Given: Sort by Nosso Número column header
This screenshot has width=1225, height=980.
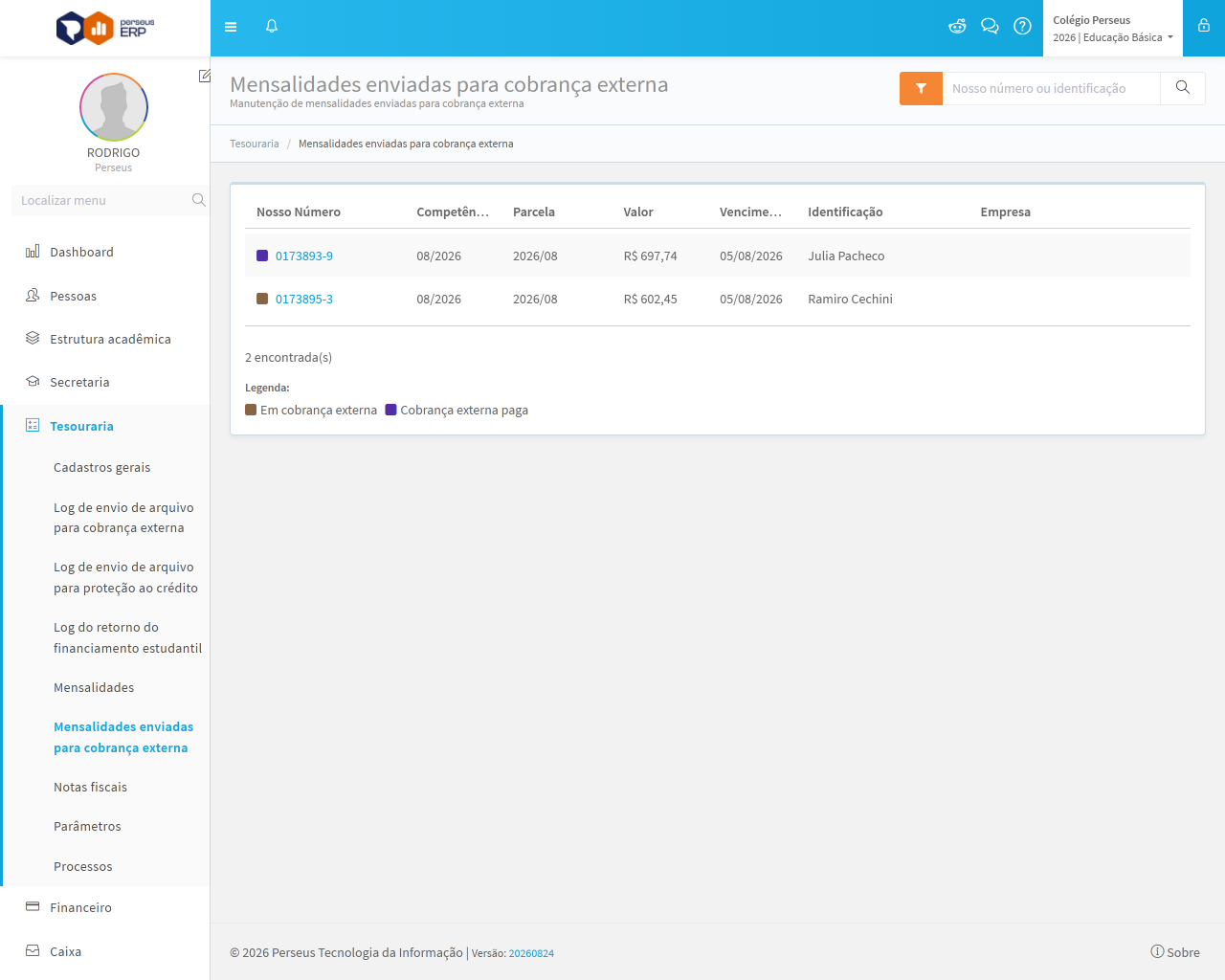Looking at the screenshot, I should pyautogui.click(x=299, y=212).
